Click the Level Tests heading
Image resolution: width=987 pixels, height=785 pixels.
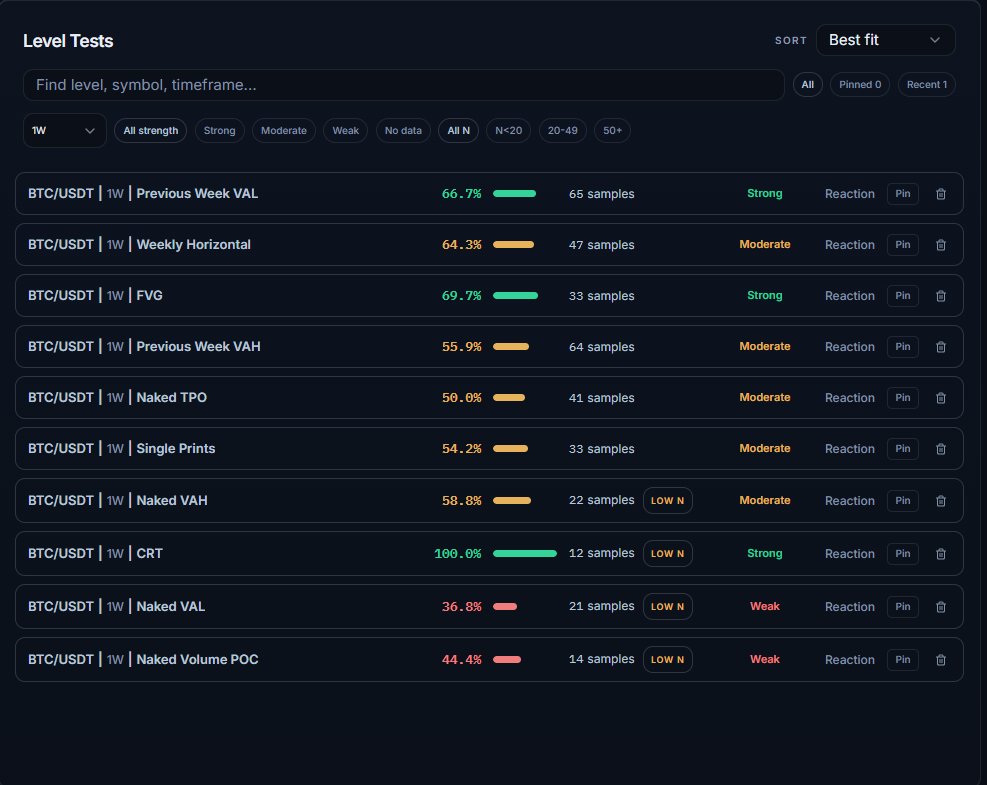coord(68,41)
